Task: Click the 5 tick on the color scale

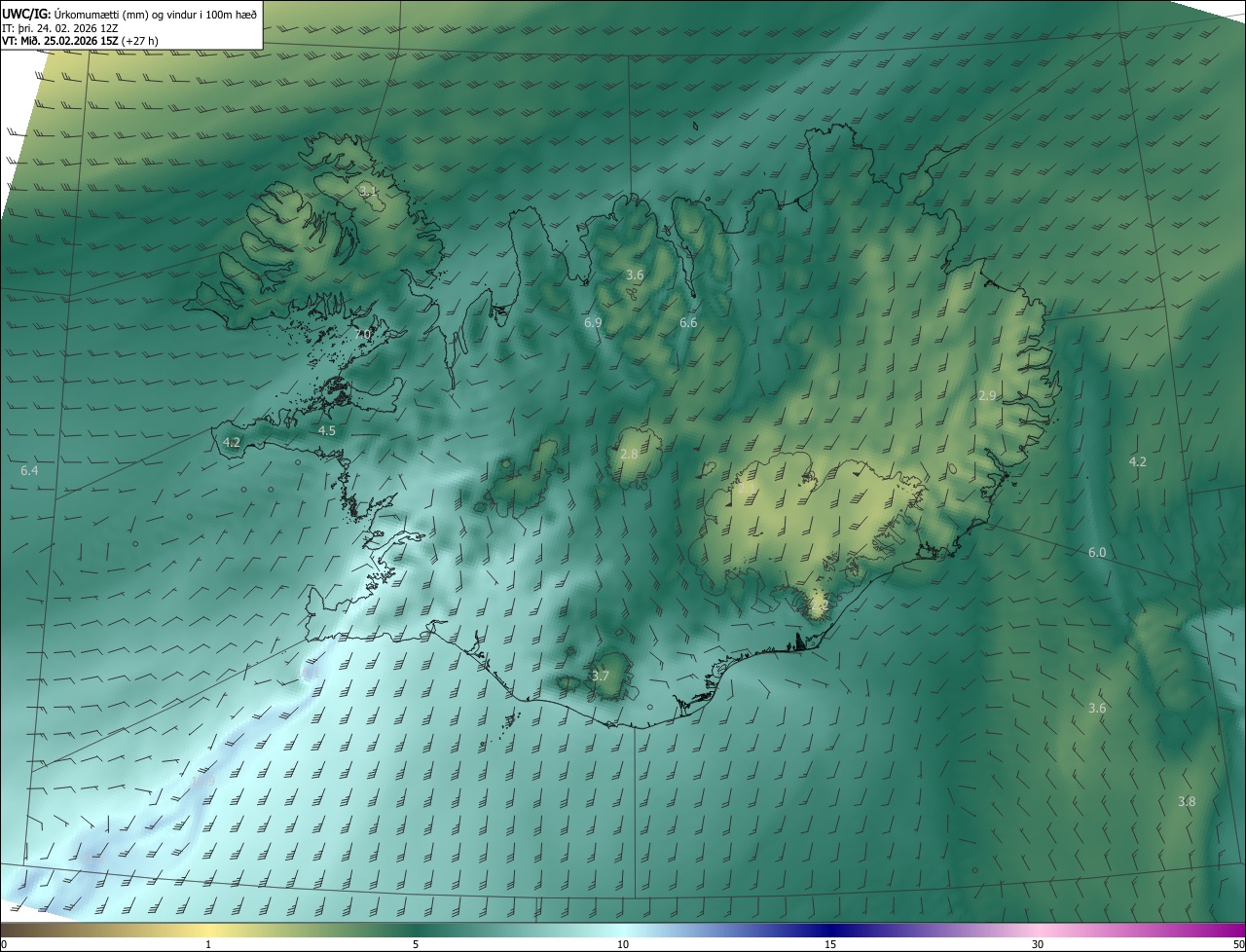Action: pyautogui.click(x=416, y=944)
